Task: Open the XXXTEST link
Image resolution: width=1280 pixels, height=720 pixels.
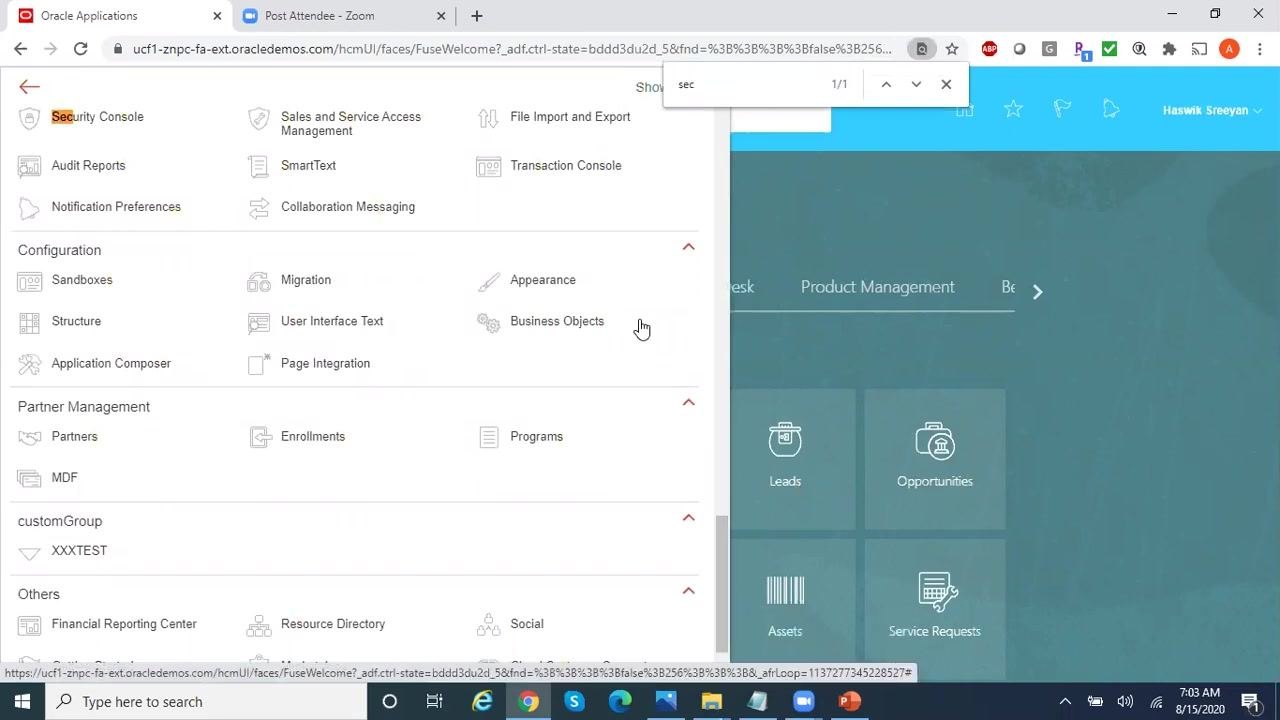Action: coord(79,551)
